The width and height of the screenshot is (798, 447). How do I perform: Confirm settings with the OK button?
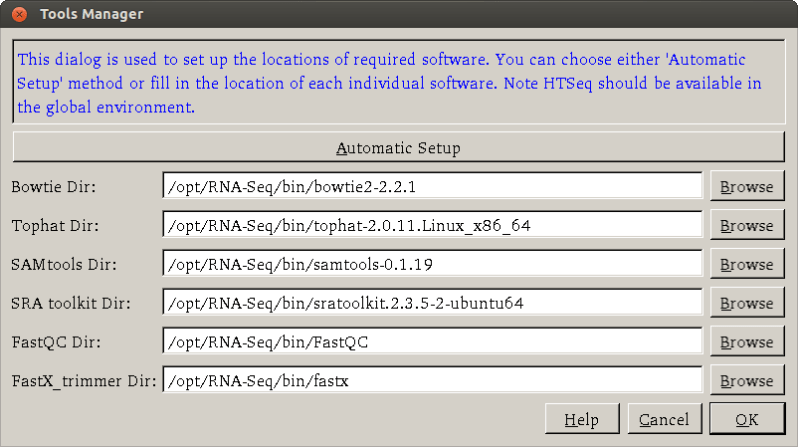coord(747,418)
